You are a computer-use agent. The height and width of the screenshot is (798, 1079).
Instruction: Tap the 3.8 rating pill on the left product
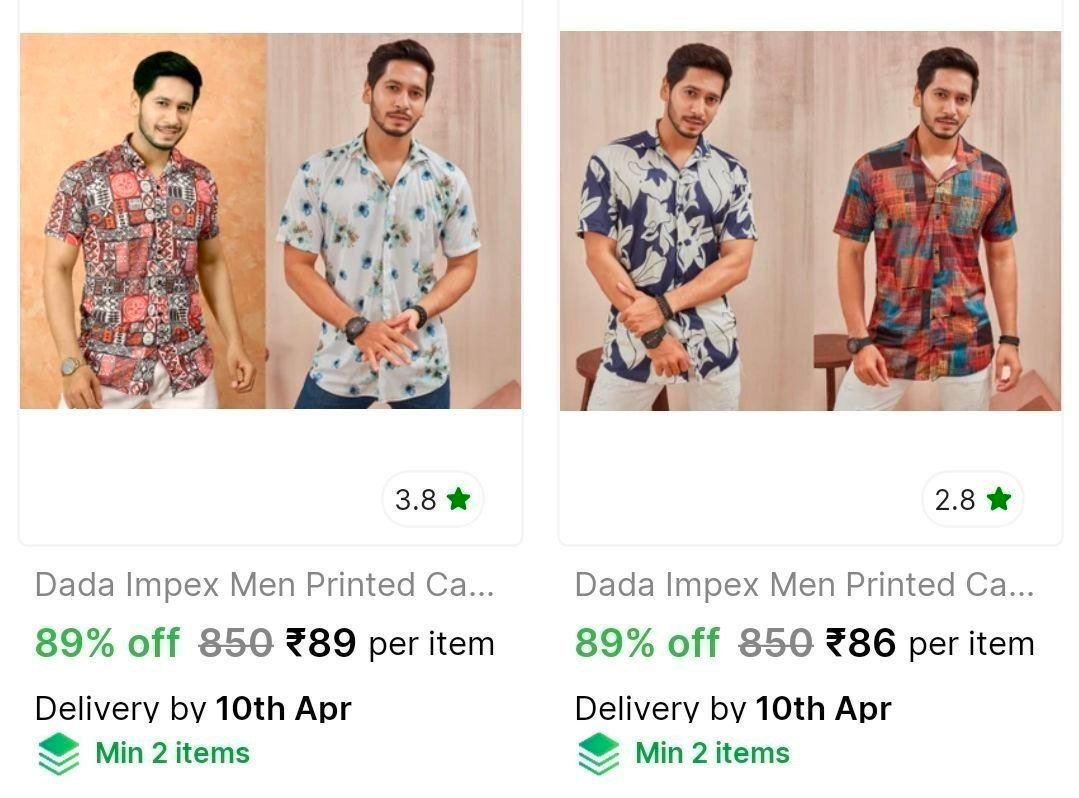point(432,498)
